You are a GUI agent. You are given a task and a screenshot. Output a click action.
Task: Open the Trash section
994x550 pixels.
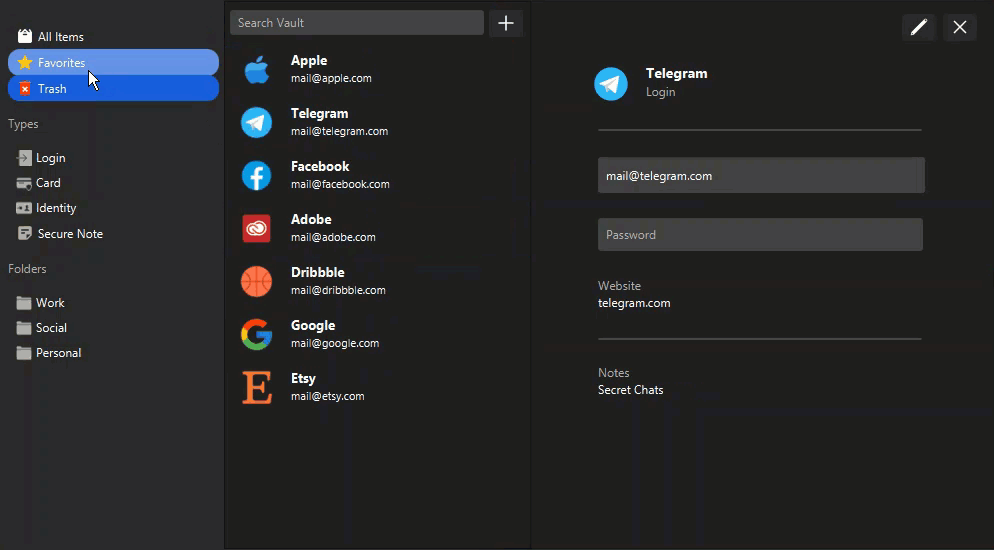113,89
